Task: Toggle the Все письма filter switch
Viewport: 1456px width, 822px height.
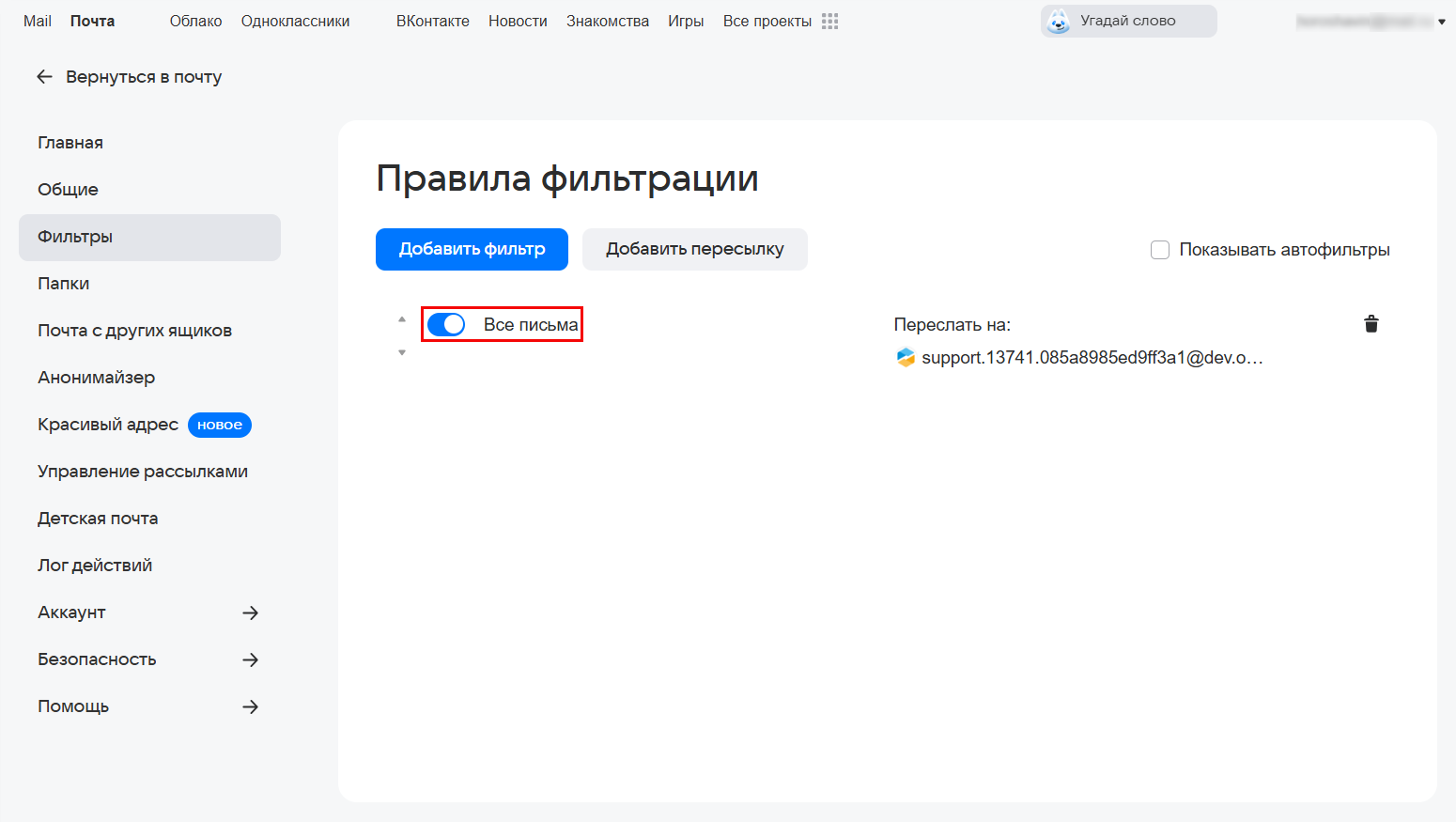Action: (x=446, y=324)
